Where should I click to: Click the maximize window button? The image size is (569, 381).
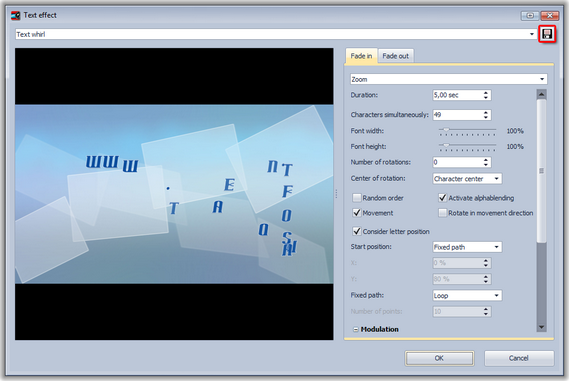point(530,15)
